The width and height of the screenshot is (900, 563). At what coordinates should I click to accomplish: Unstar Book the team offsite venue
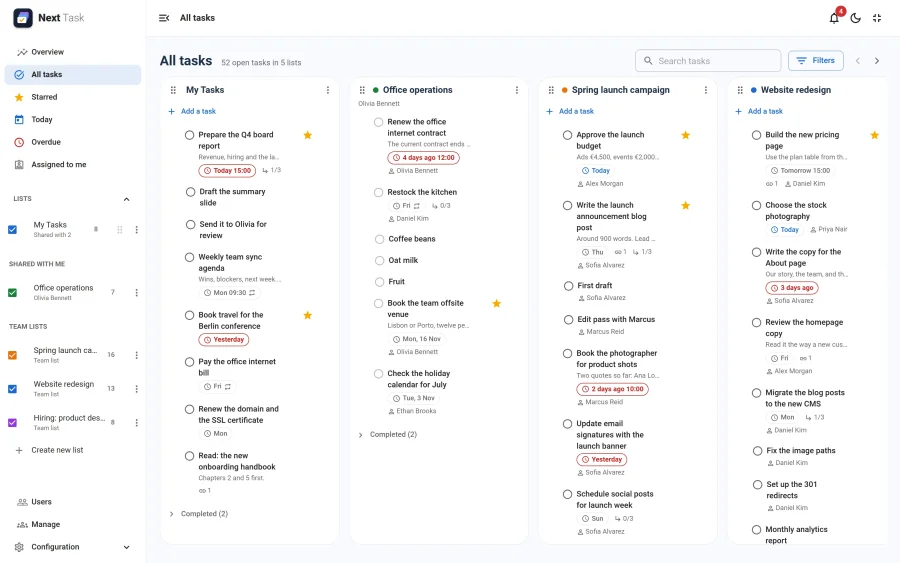point(496,303)
